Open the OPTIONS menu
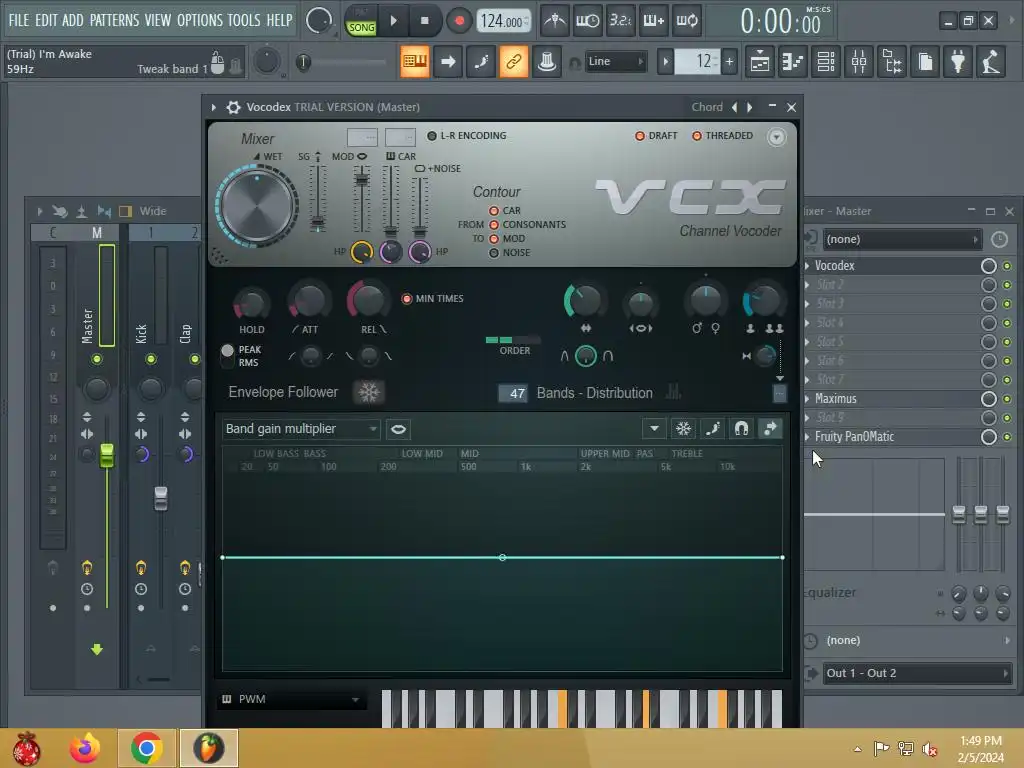1024x768 pixels. coord(200,20)
